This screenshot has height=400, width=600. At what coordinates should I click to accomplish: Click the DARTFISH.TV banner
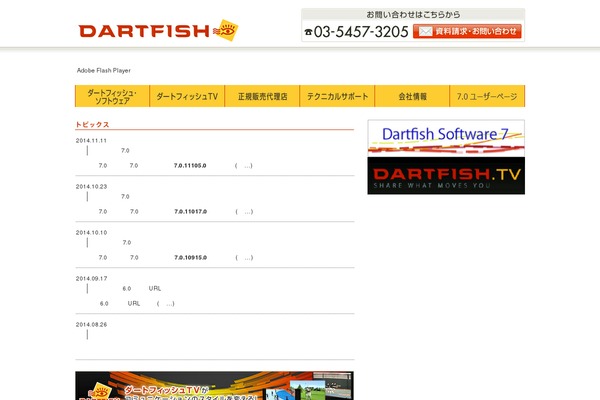point(446,176)
